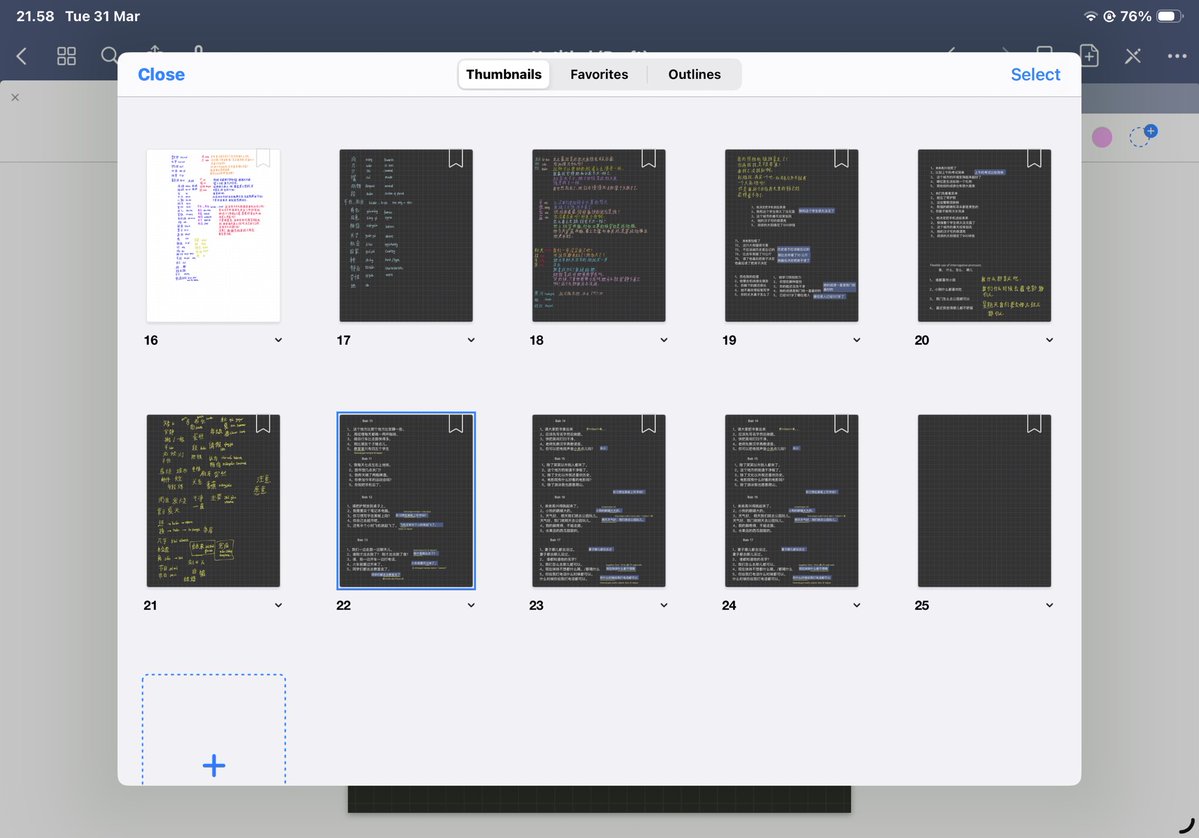Image resolution: width=1199 pixels, height=838 pixels.
Task: Expand options chevron for page 21
Action: tap(278, 606)
